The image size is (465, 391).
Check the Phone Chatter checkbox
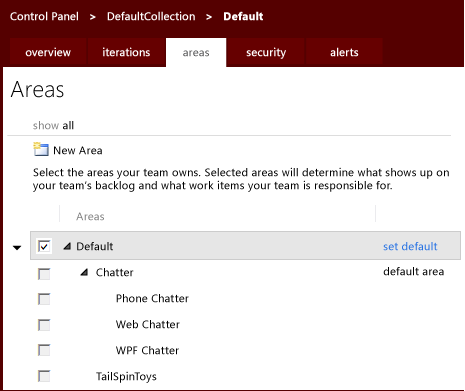click(44, 299)
